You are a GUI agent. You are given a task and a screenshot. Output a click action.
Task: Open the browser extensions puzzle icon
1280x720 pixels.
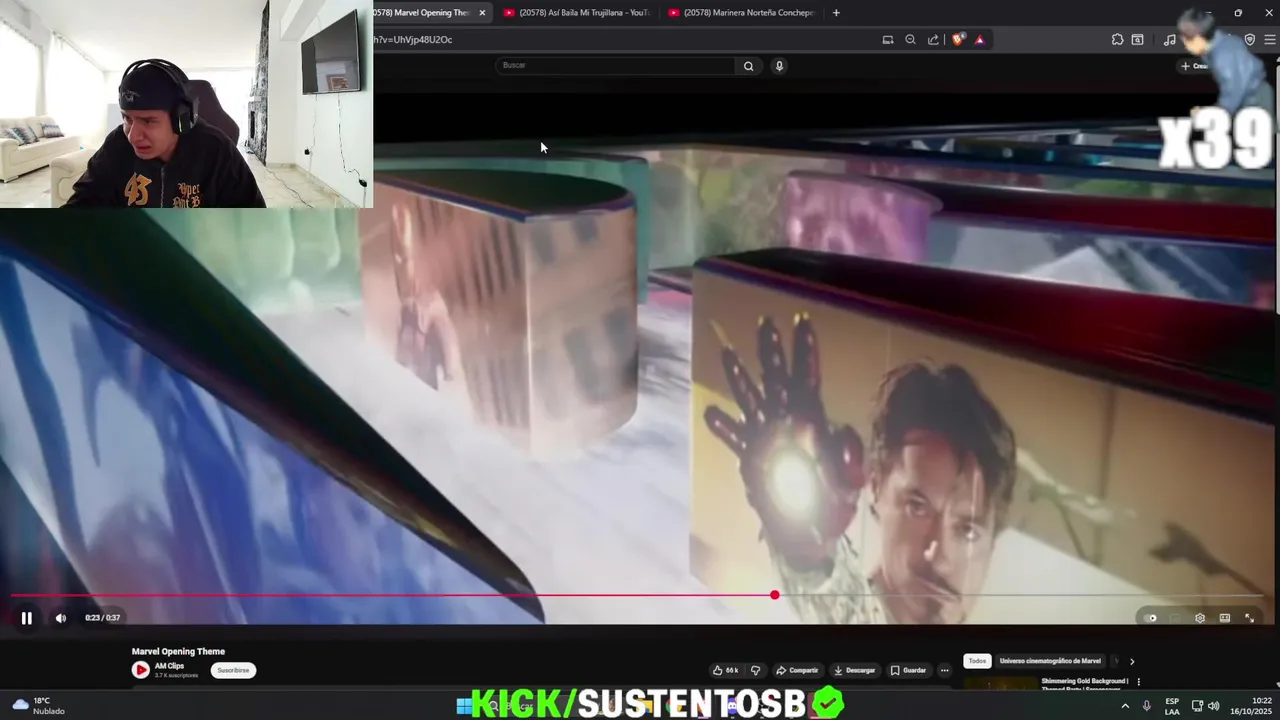(x=1117, y=40)
